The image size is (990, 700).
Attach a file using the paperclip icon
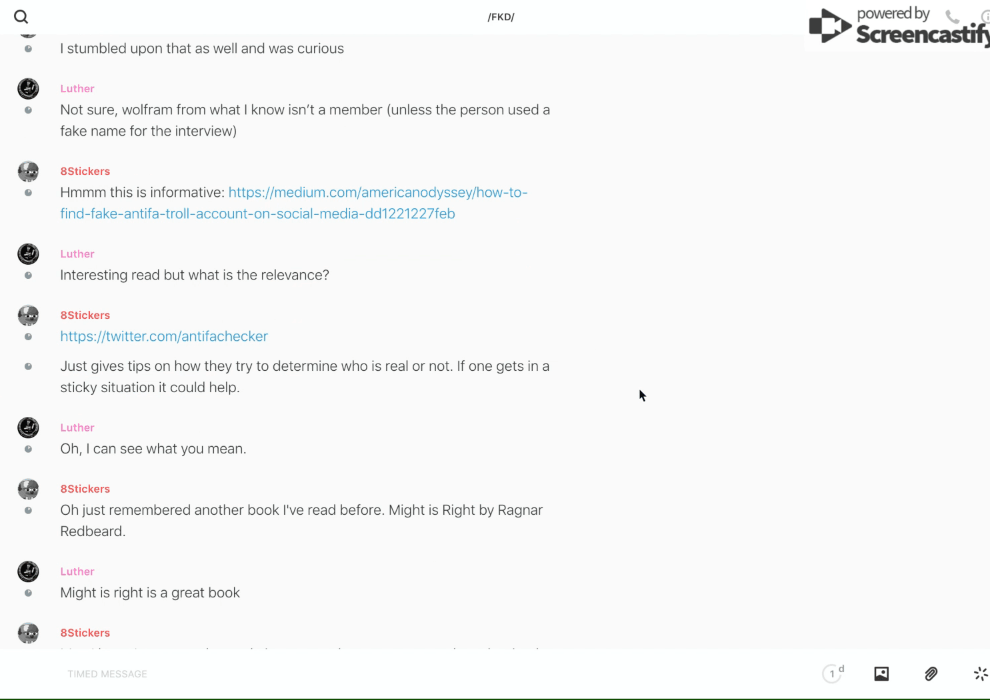pyautogui.click(x=931, y=674)
